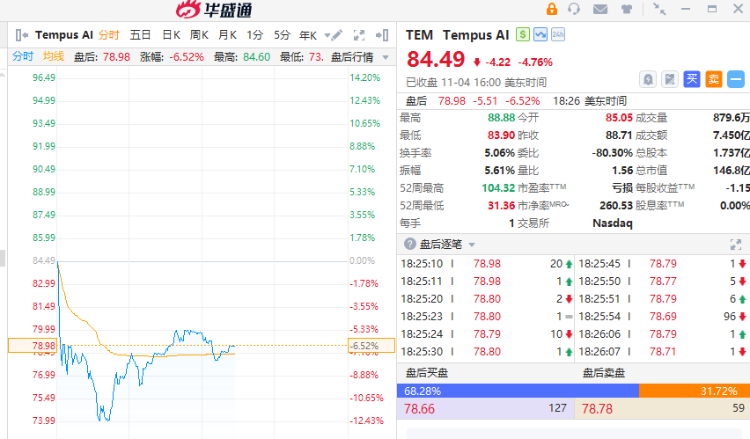Click the 盘后买盘 header label
The image size is (750, 439).
[x=427, y=373]
